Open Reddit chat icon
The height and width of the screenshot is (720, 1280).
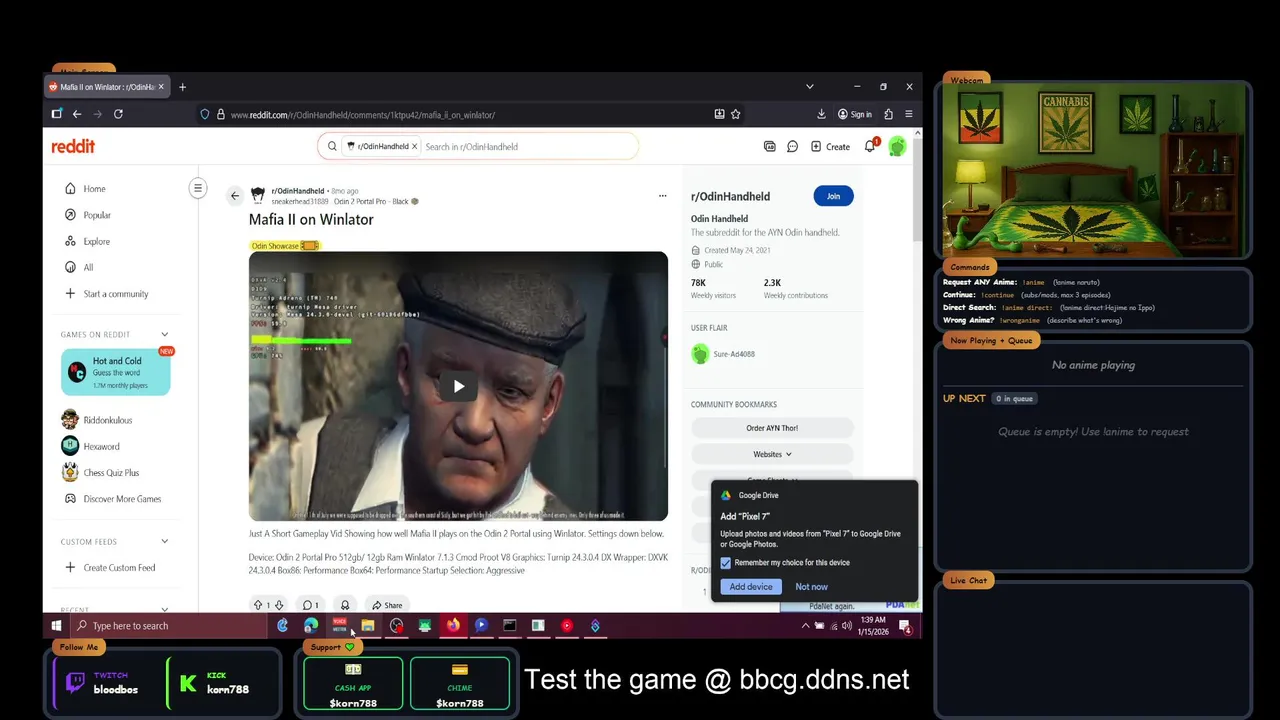tap(792, 146)
